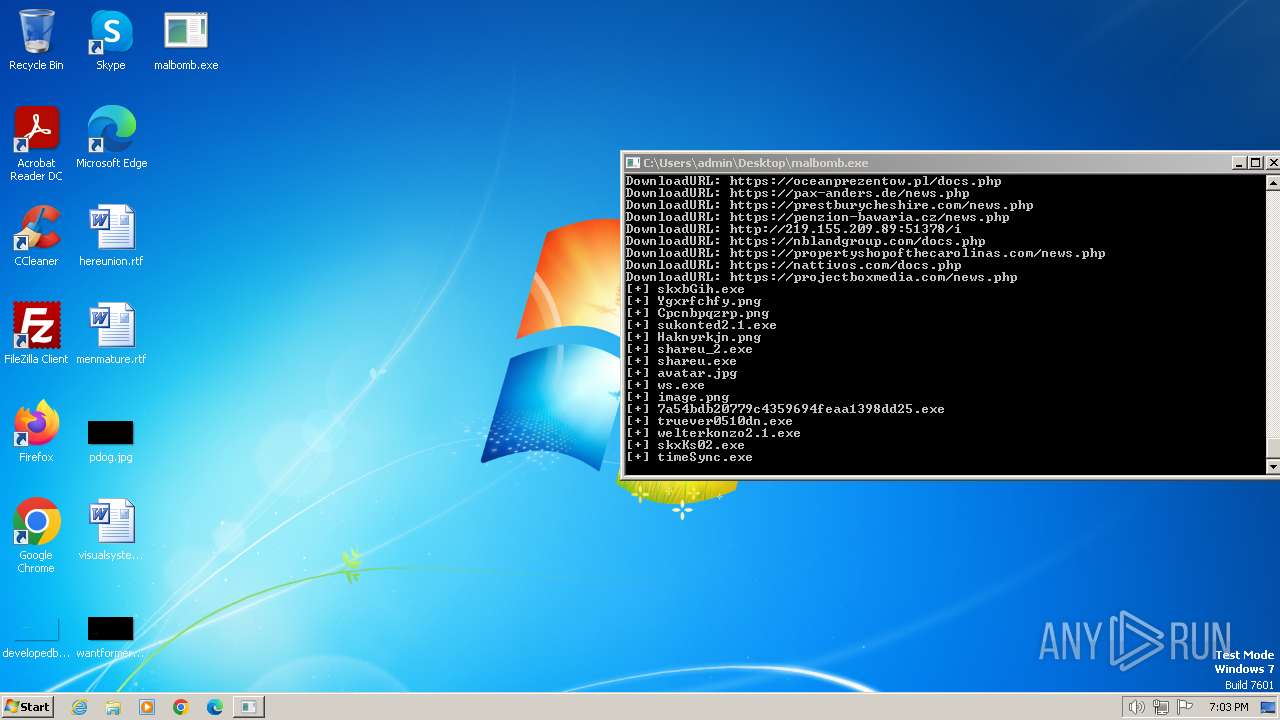The width and height of the screenshot is (1280, 720).
Task: Click the shareu_2.exe console line
Action: coord(689,349)
